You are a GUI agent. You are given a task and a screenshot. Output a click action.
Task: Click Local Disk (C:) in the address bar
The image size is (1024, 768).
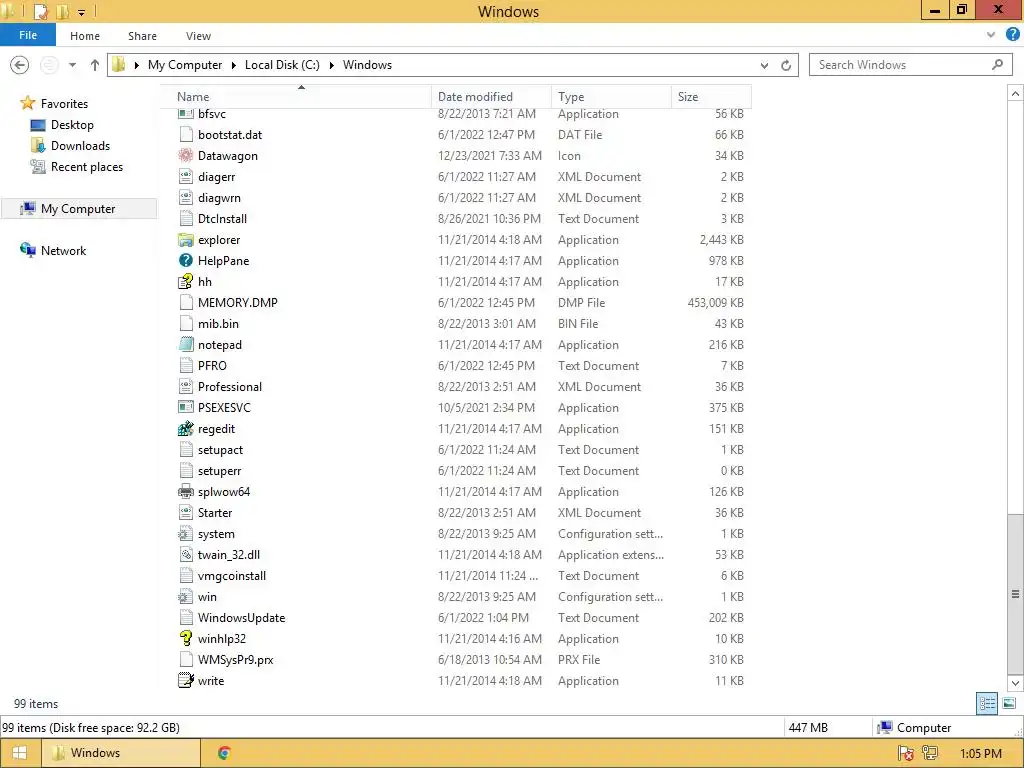pyautogui.click(x=282, y=65)
